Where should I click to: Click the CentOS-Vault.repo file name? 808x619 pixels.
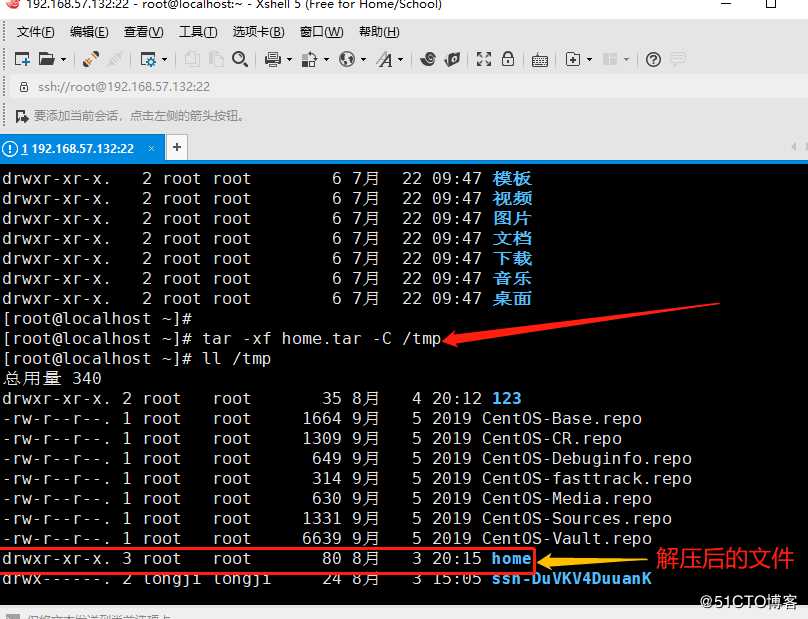click(x=567, y=539)
